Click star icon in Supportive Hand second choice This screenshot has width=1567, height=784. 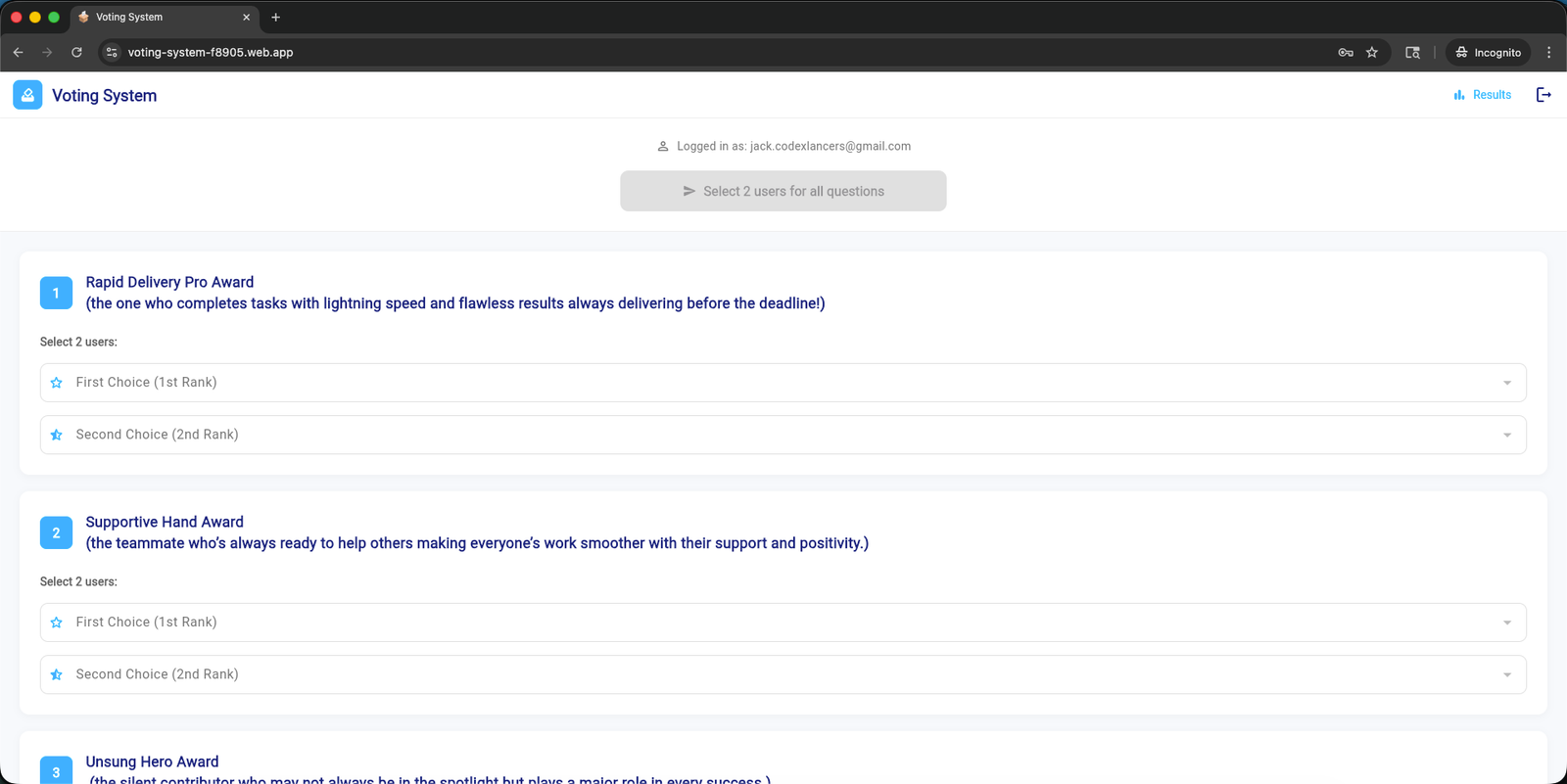(57, 674)
